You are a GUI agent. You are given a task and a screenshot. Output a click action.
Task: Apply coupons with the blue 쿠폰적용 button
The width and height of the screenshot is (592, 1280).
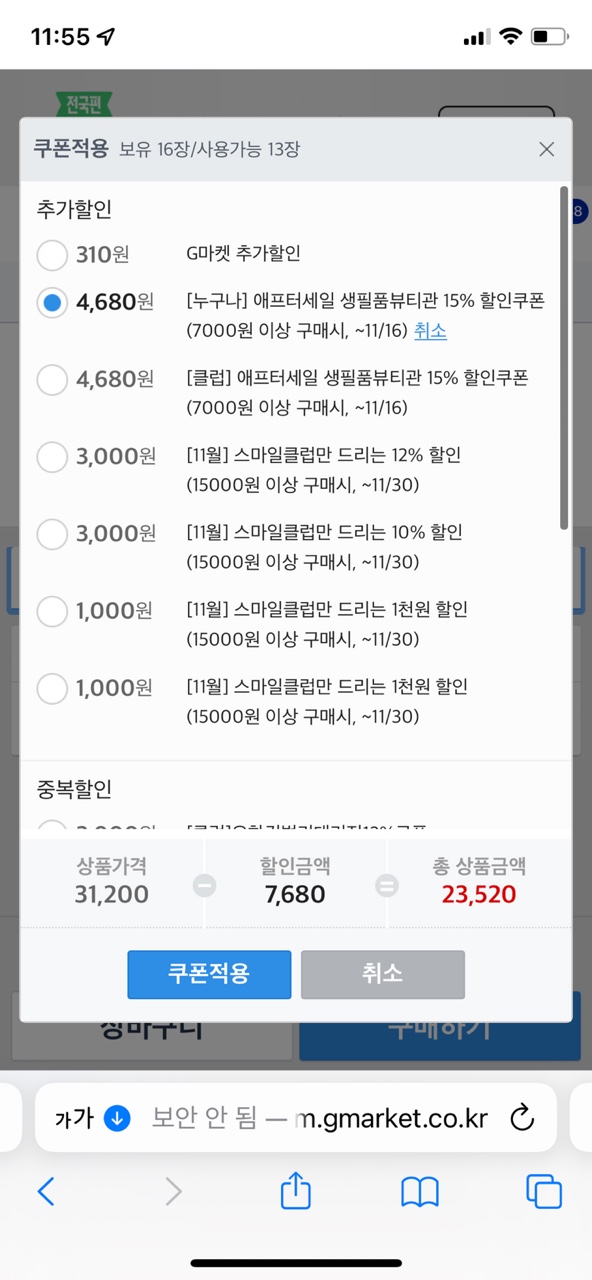209,974
